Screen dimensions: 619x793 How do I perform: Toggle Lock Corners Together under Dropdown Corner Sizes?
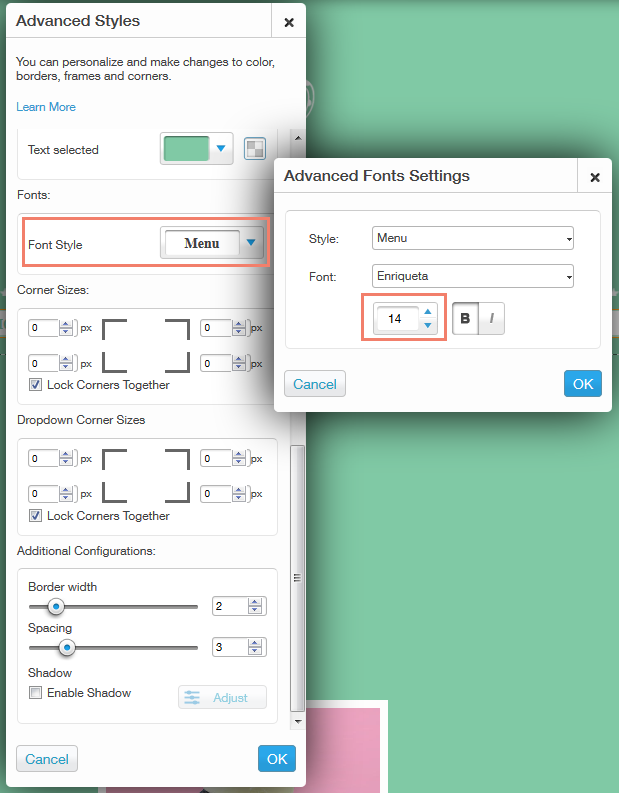[x=35, y=516]
